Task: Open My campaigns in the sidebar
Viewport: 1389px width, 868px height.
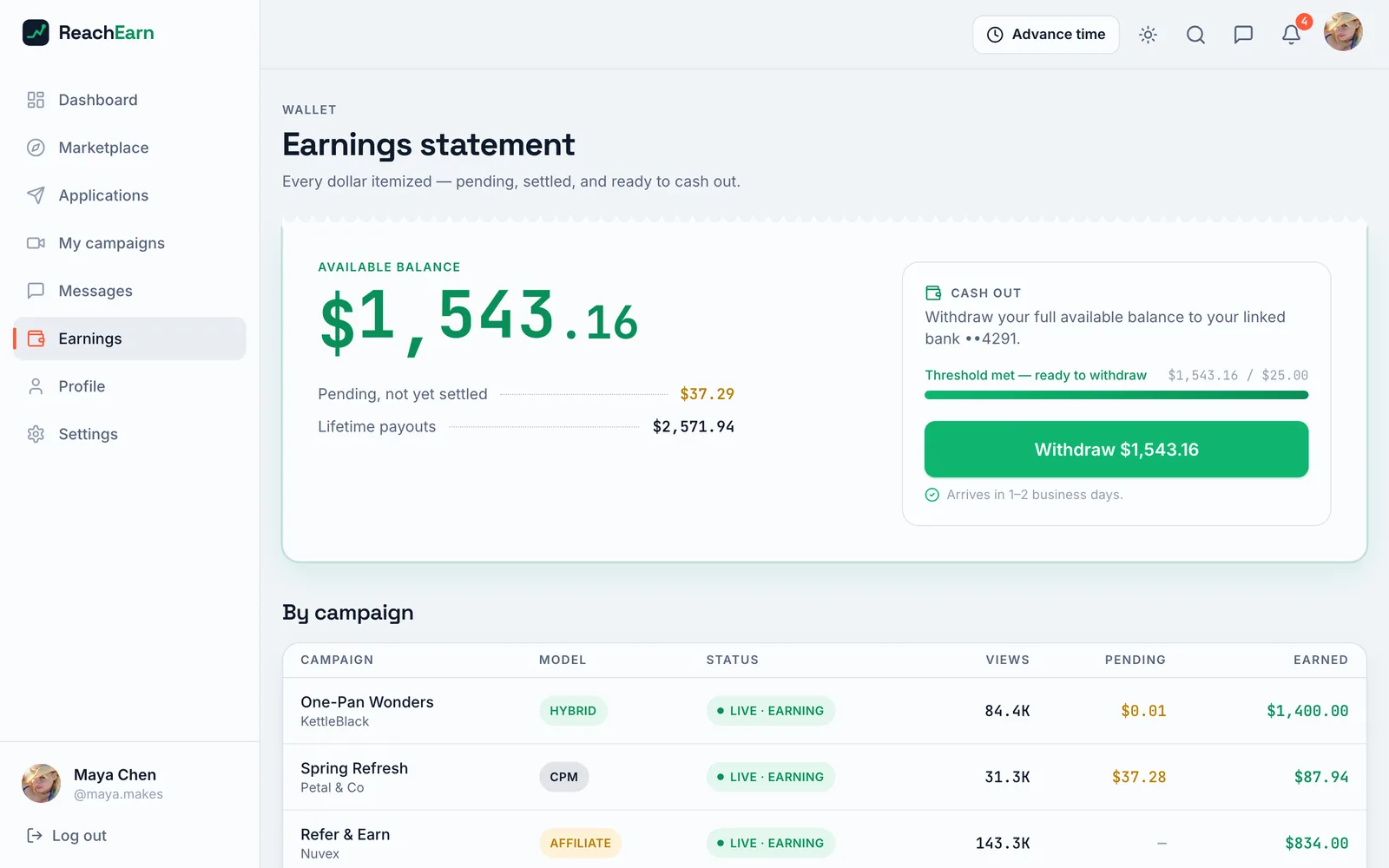Action: pyautogui.click(x=129, y=243)
